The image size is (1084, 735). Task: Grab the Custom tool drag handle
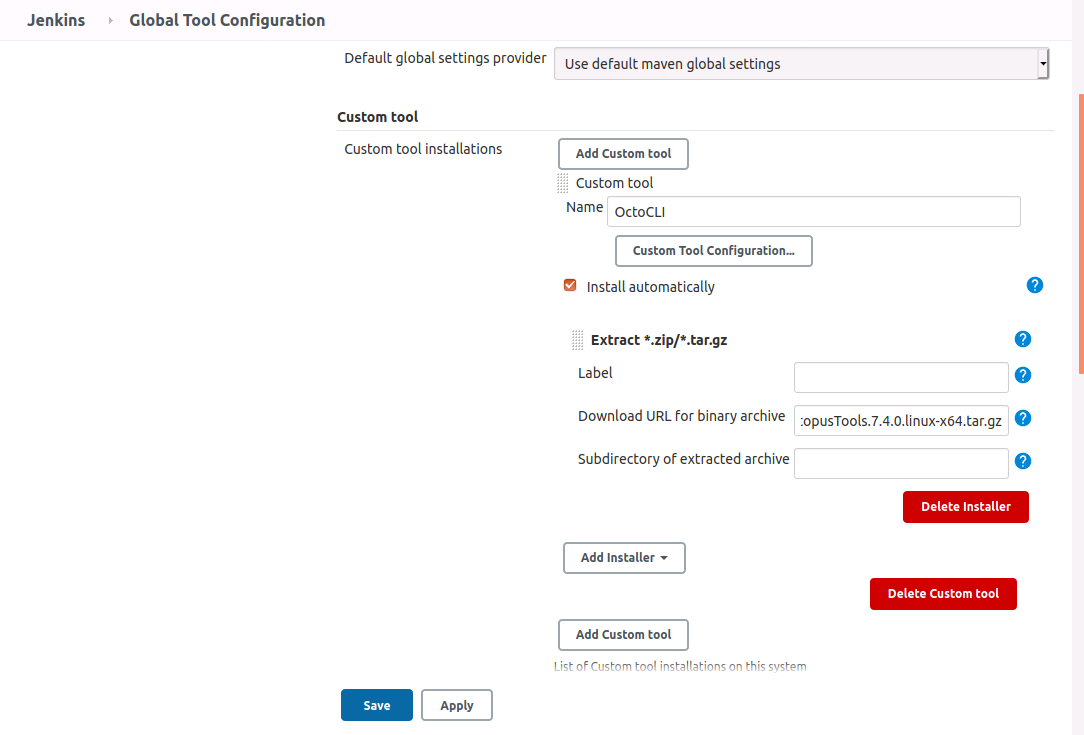[562, 183]
